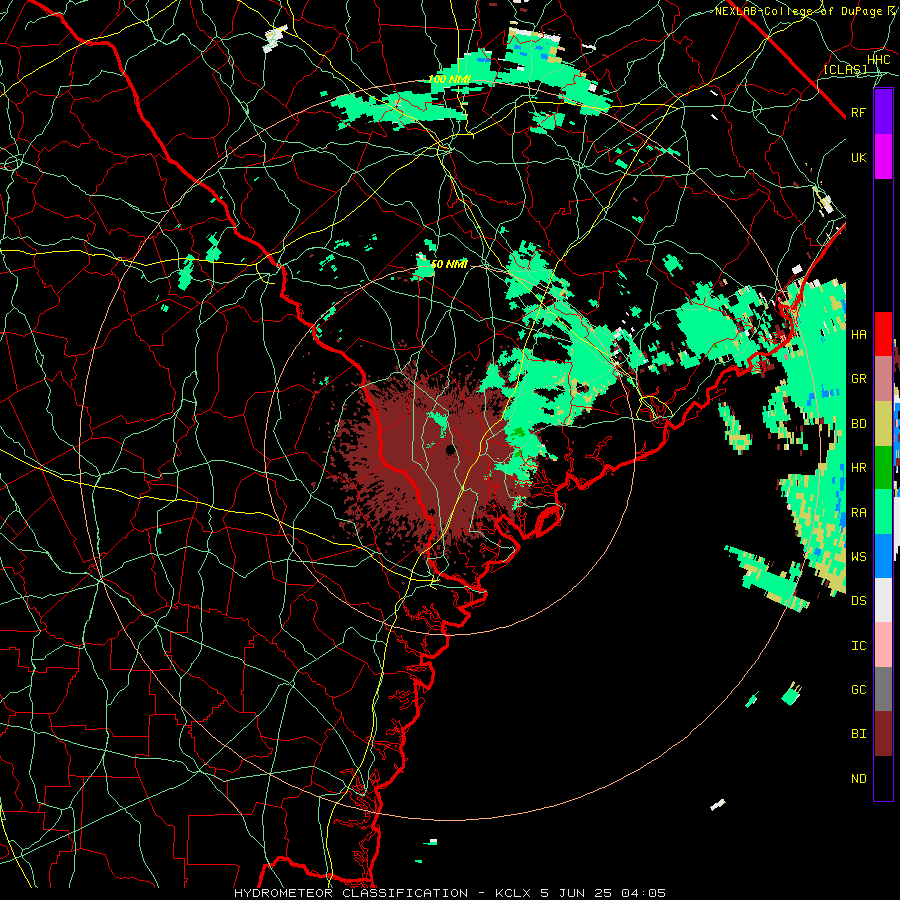Pick the WS blue legend swatch
The width and height of the screenshot is (900, 900).
coord(883,556)
